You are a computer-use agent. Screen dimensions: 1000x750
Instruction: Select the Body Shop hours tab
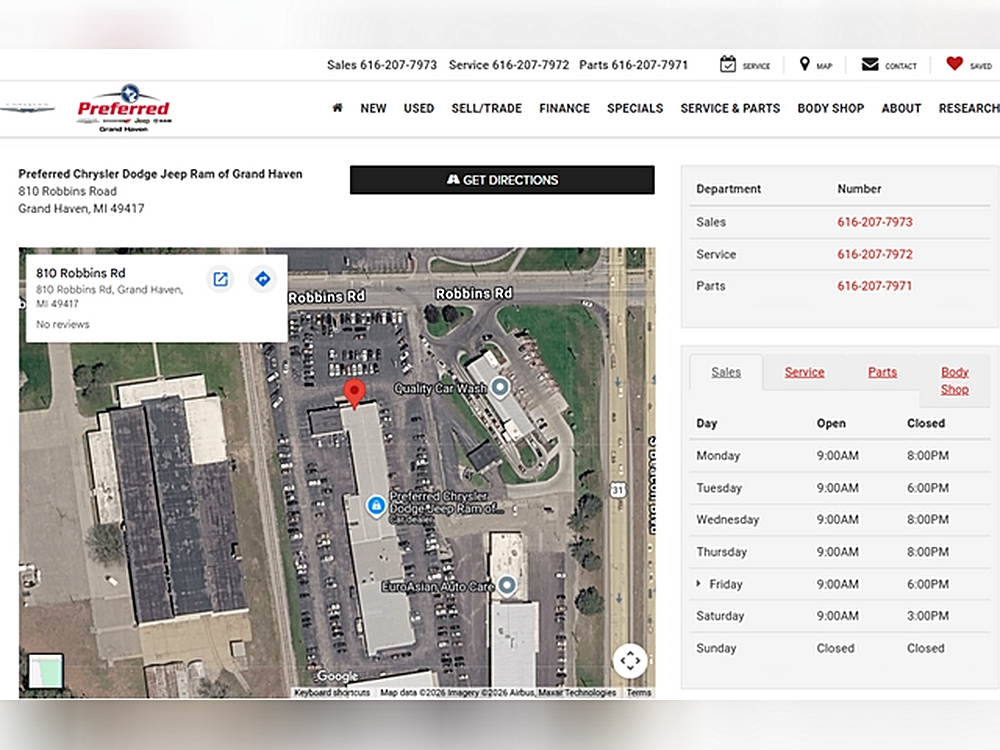click(954, 381)
